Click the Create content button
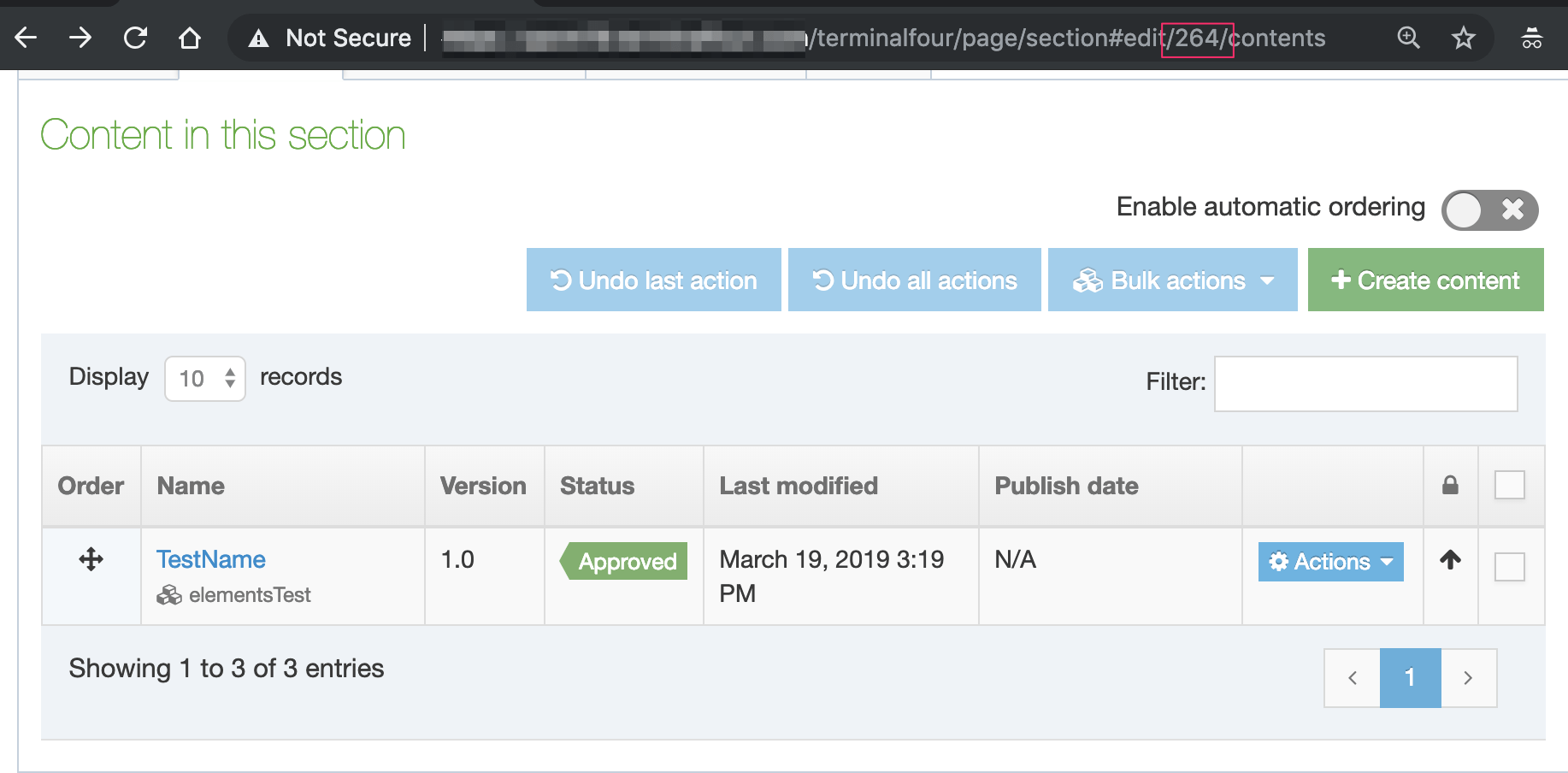The height and width of the screenshot is (773, 1568). click(1425, 280)
